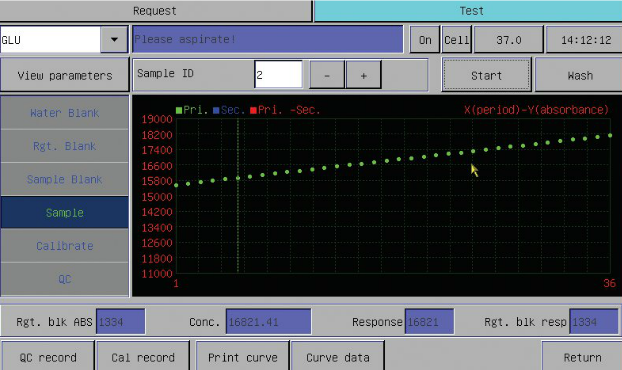Open View parameters
Image resolution: width=622 pixels, height=370 pixels.
[x=65, y=75]
